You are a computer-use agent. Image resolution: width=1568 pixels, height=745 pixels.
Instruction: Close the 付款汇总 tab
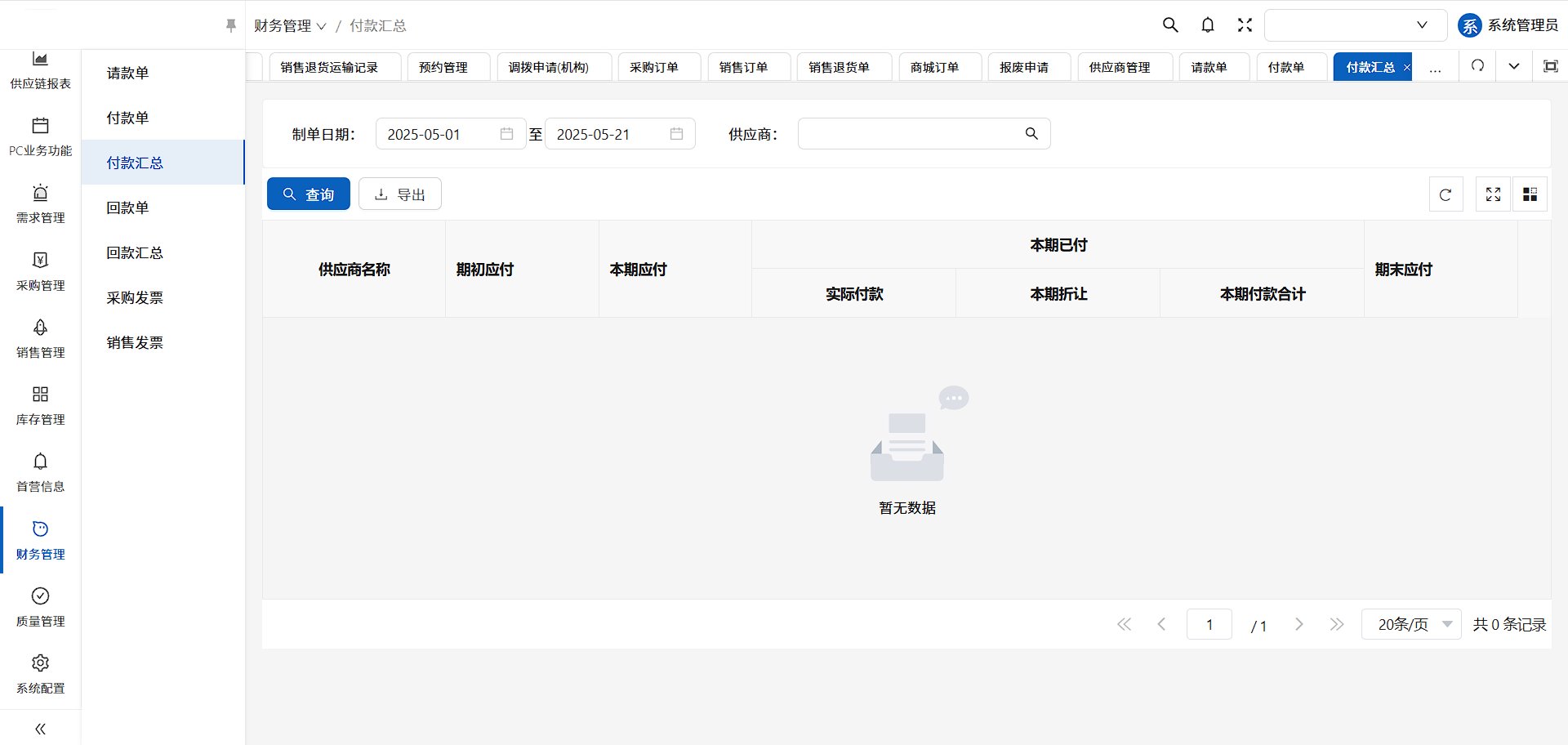pos(1406,67)
